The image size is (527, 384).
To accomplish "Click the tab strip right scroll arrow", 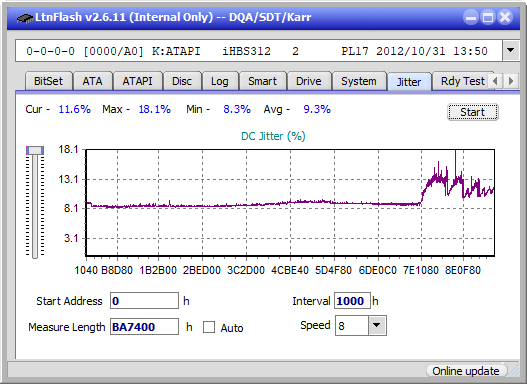I will pyautogui.click(x=511, y=81).
